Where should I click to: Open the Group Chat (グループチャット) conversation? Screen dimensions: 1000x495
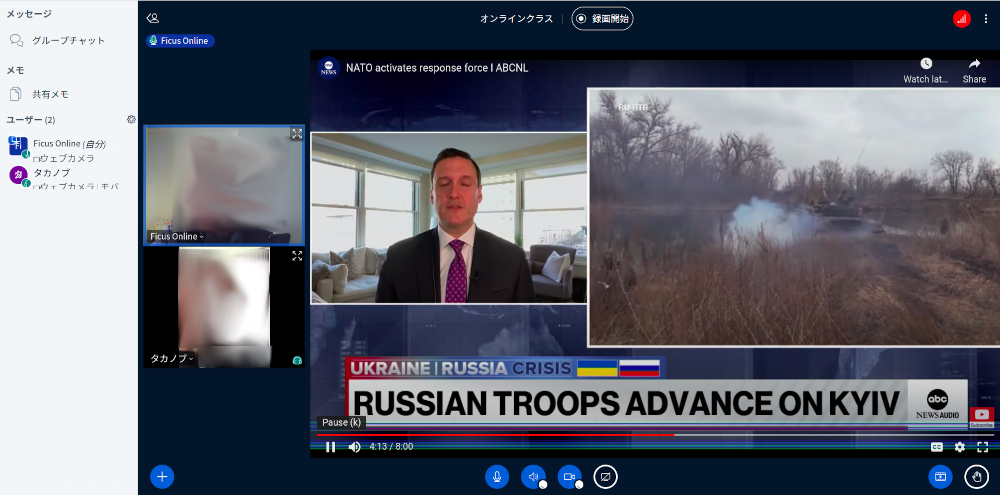(x=68, y=40)
